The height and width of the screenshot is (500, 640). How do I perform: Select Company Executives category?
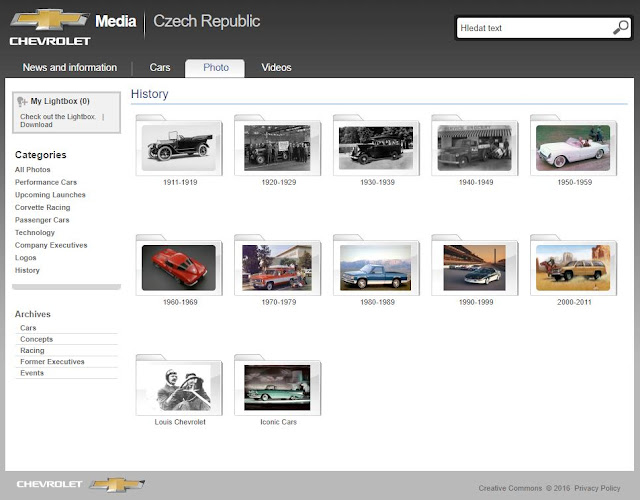51,245
